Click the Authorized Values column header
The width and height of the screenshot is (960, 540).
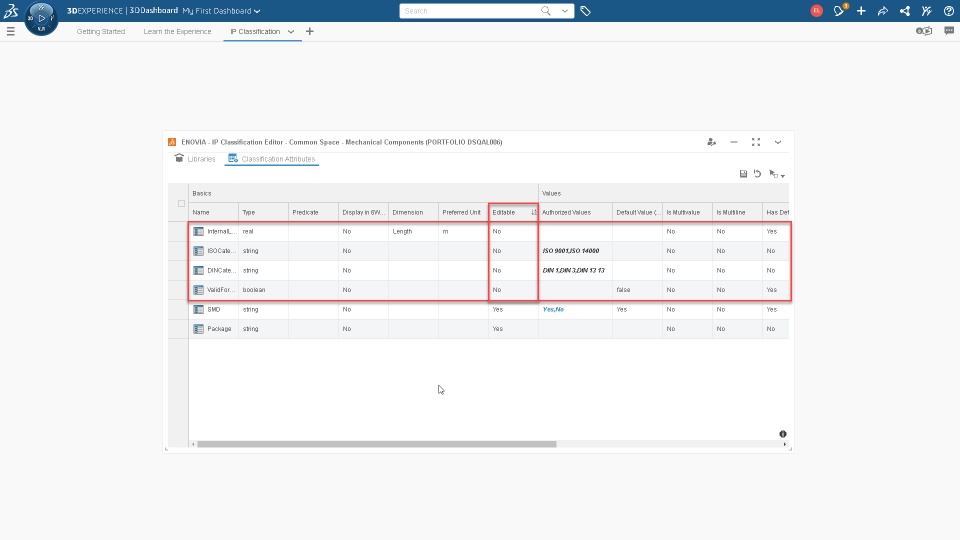pos(576,212)
